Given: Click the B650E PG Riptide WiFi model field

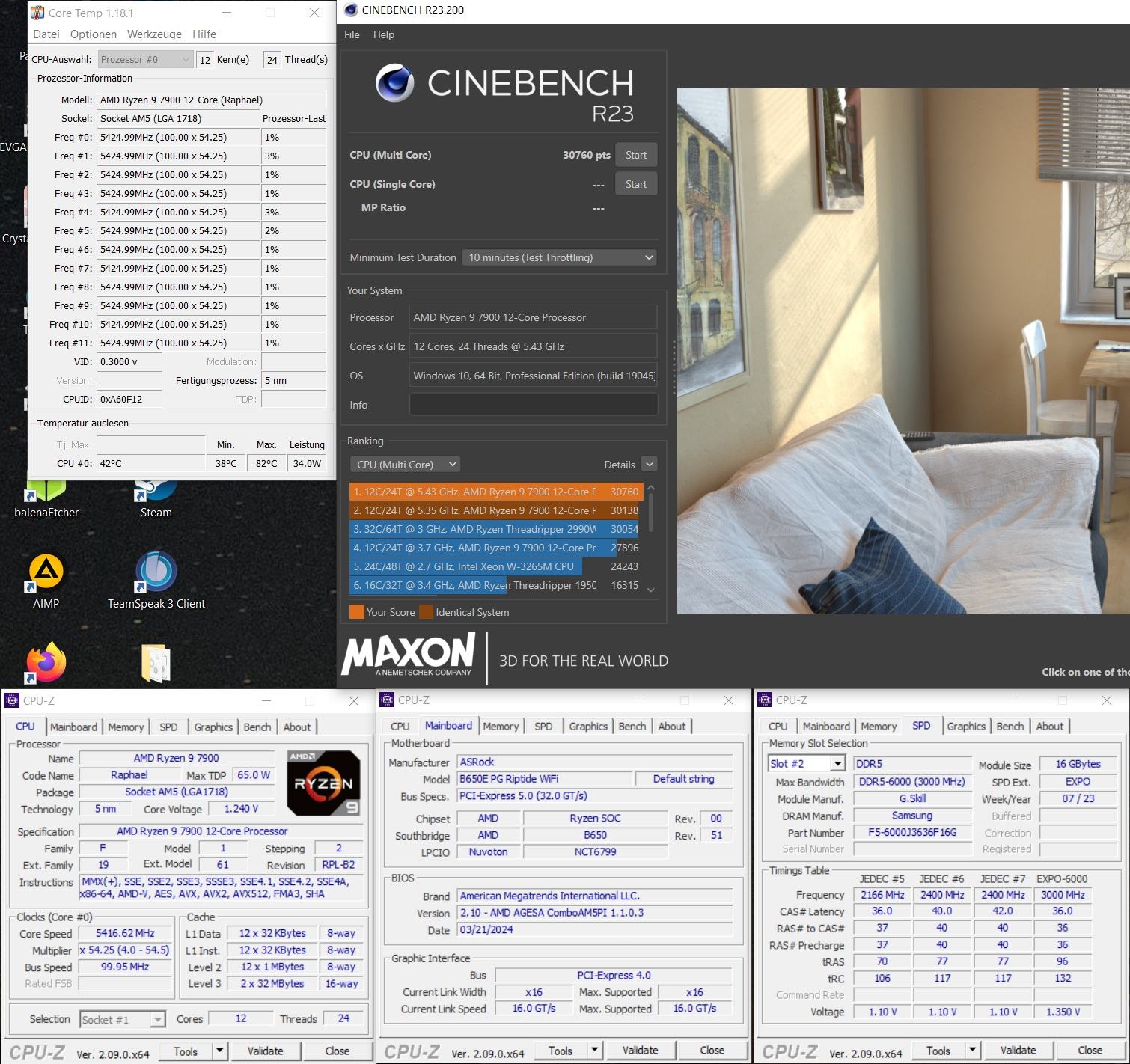Looking at the screenshot, I should [545, 779].
